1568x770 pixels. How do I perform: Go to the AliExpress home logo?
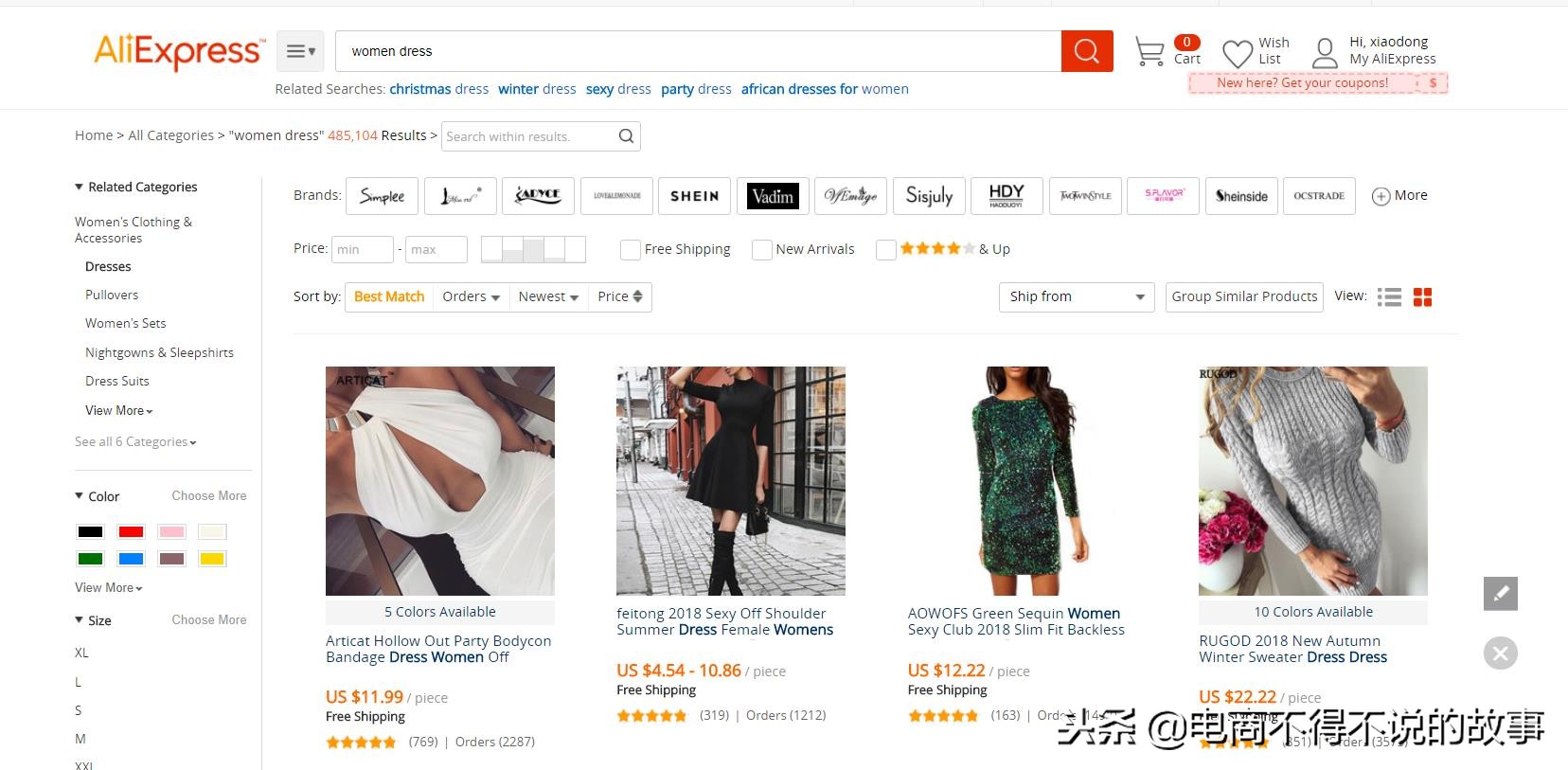(x=178, y=51)
